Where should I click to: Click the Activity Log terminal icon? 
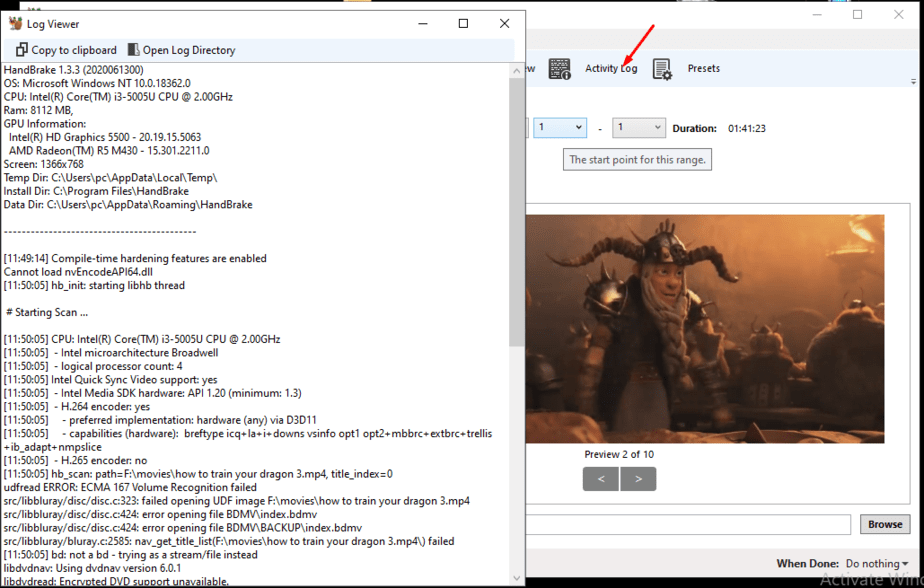tap(559, 69)
